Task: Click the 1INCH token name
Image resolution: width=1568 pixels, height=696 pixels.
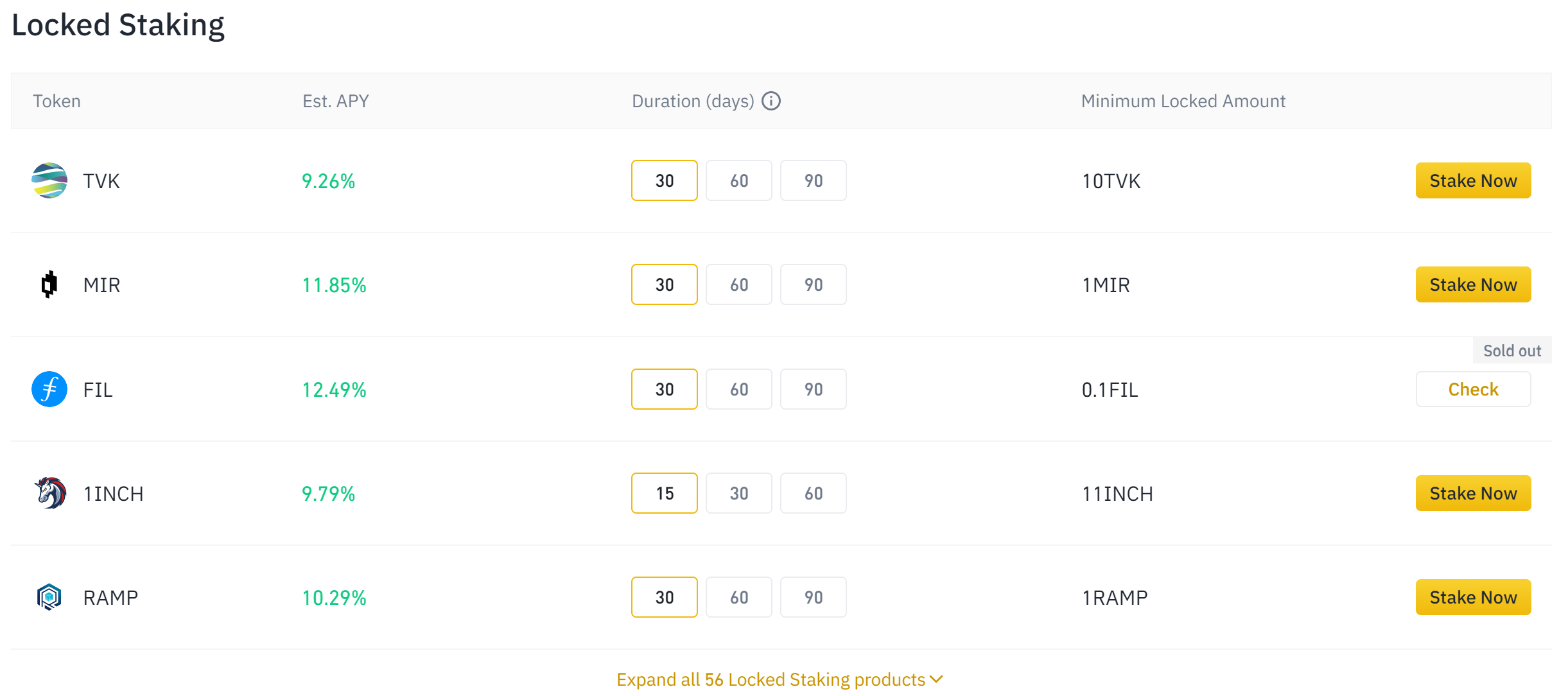Action: [x=113, y=494]
